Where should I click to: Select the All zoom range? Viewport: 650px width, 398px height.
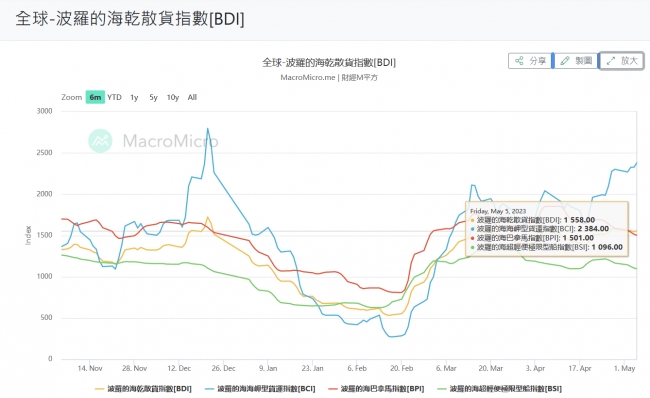(x=192, y=97)
